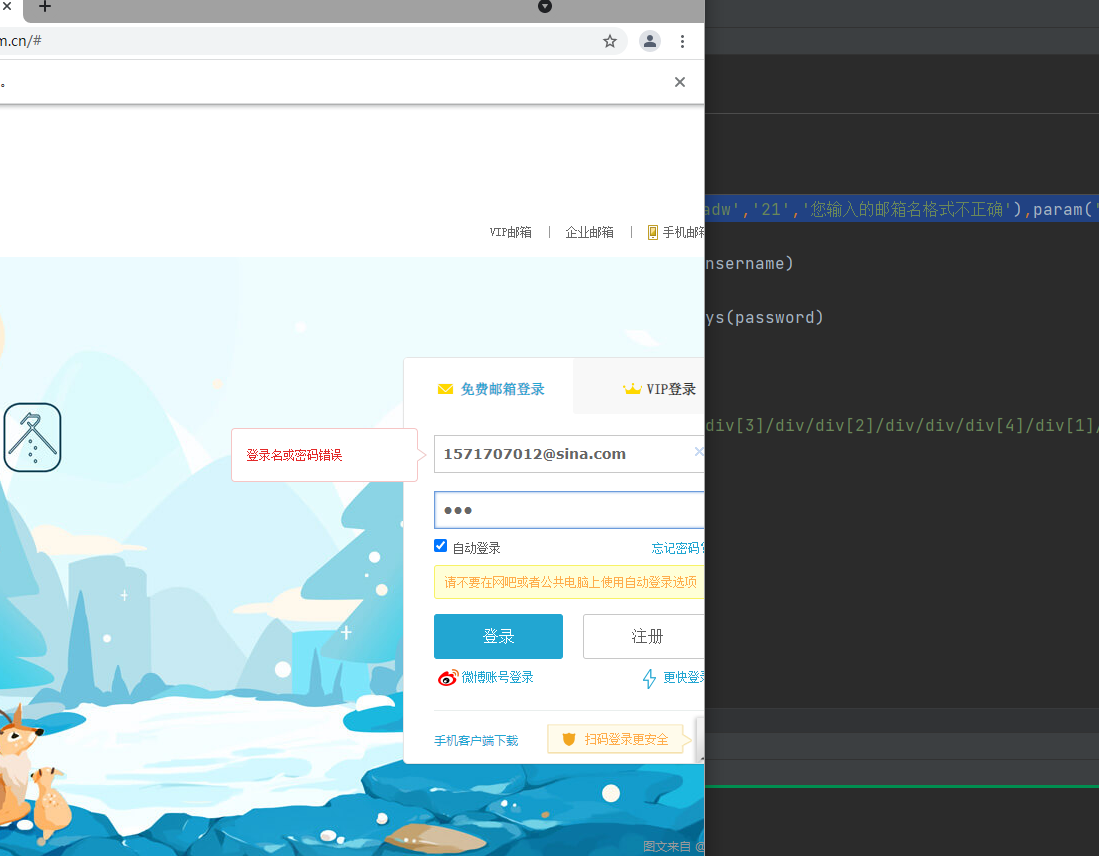Viewport: 1099px width, 856px height.
Task: Click the code line ending in sername)
Action: (749, 264)
